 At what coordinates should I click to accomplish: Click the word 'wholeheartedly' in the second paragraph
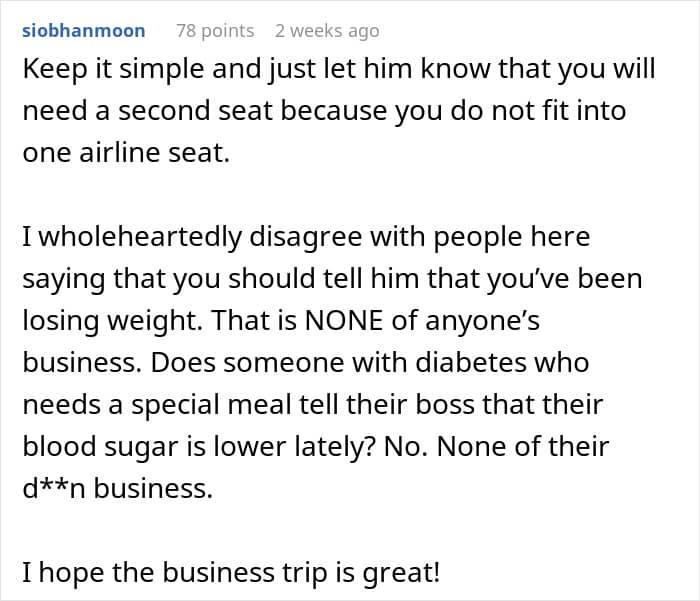click(140, 237)
